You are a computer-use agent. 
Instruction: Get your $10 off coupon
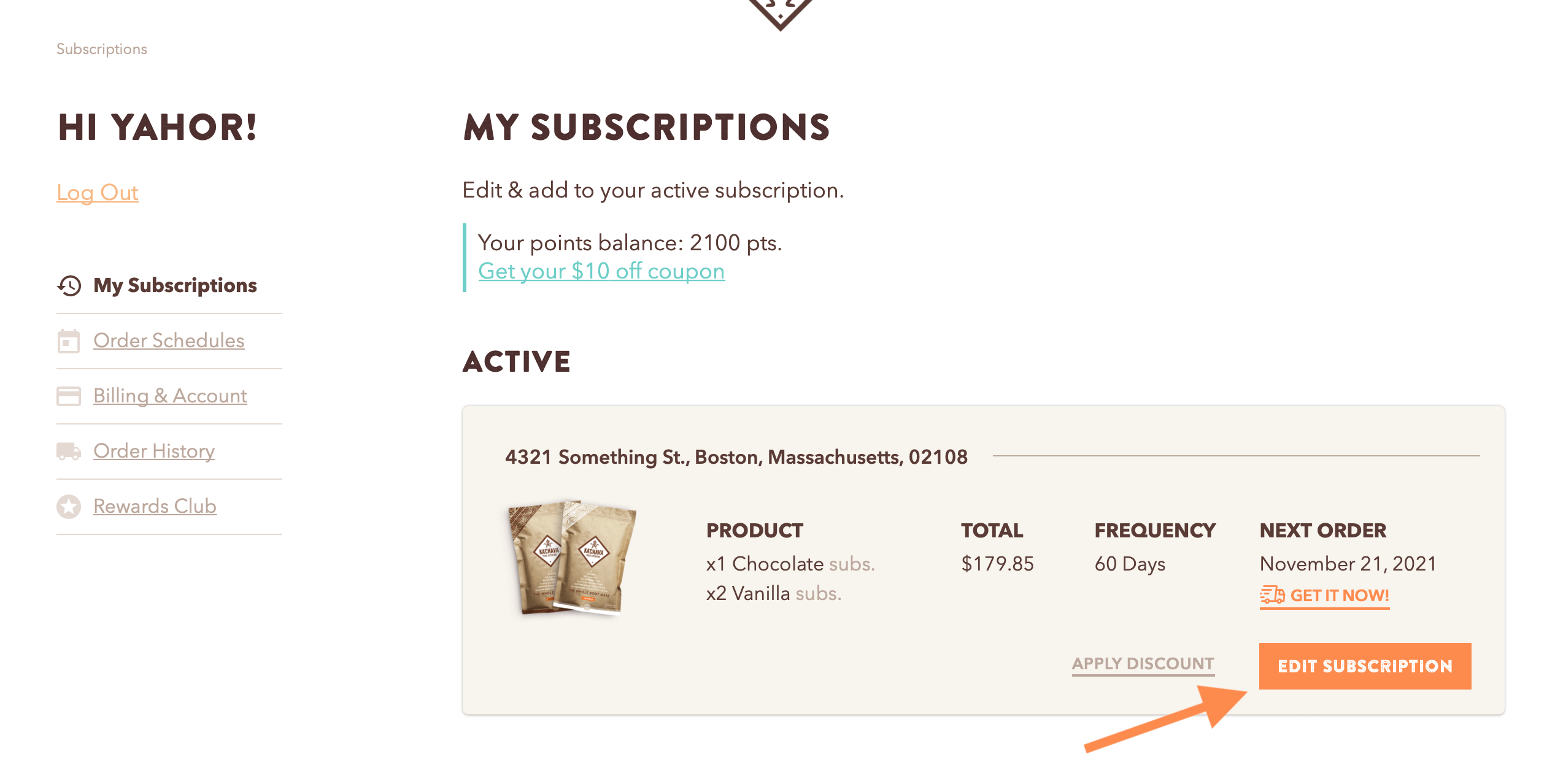click(x=601, y=271)
